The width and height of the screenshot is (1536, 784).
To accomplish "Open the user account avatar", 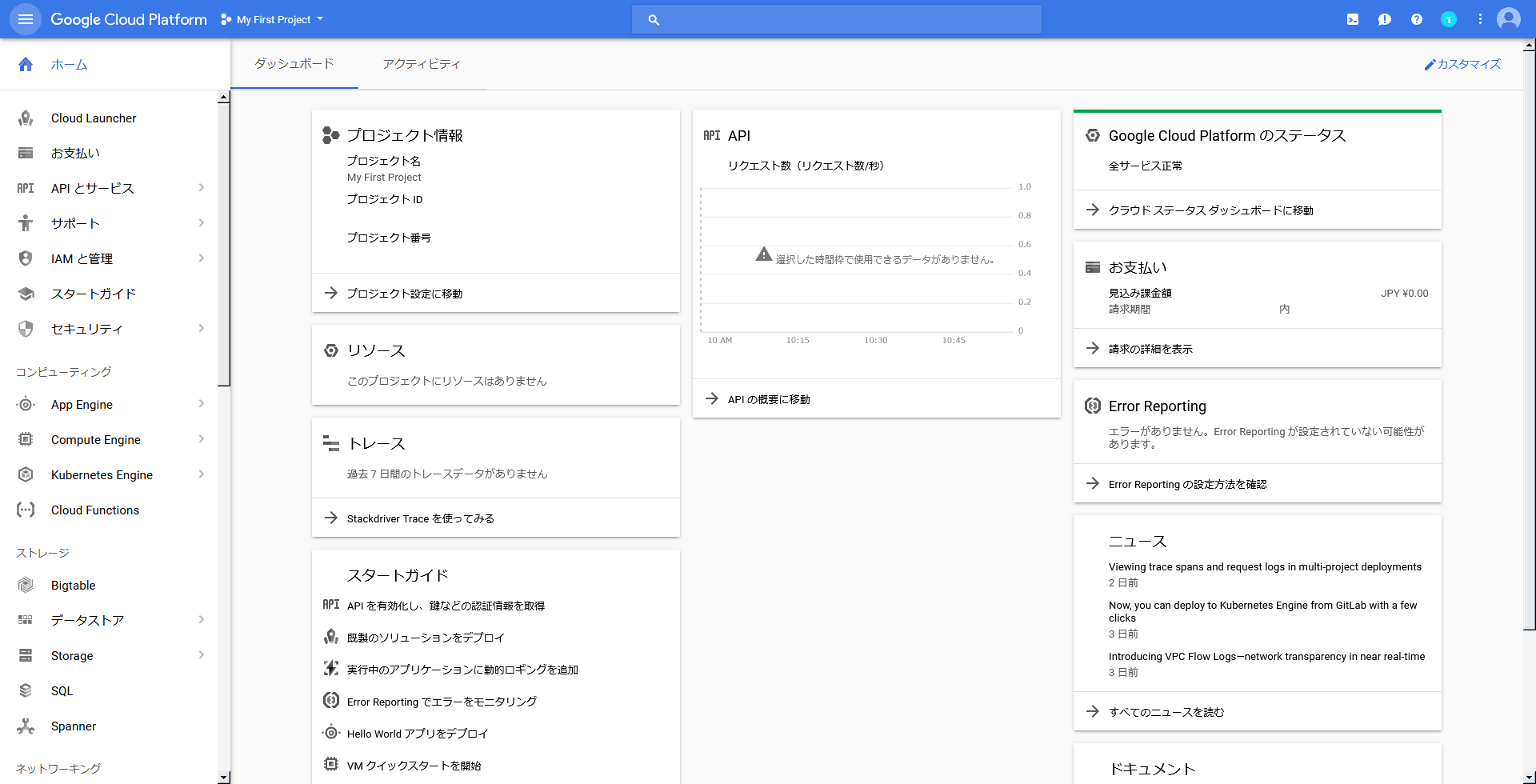I will (x=1509, y=19).
